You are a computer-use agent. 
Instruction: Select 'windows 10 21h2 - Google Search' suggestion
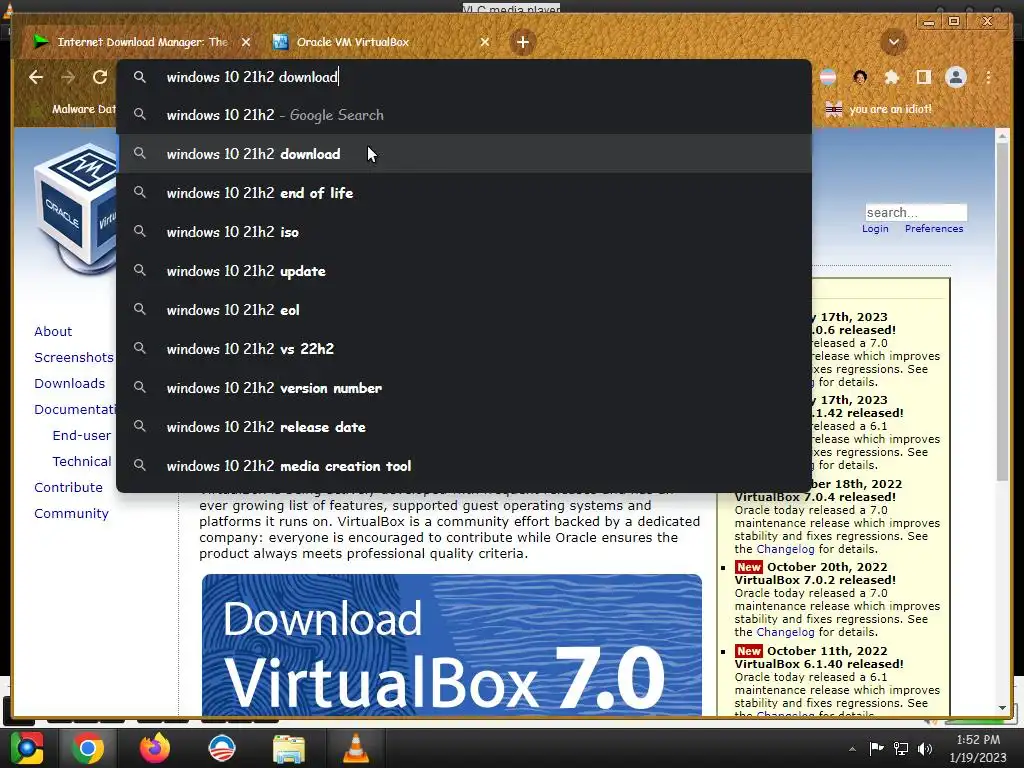464,115
